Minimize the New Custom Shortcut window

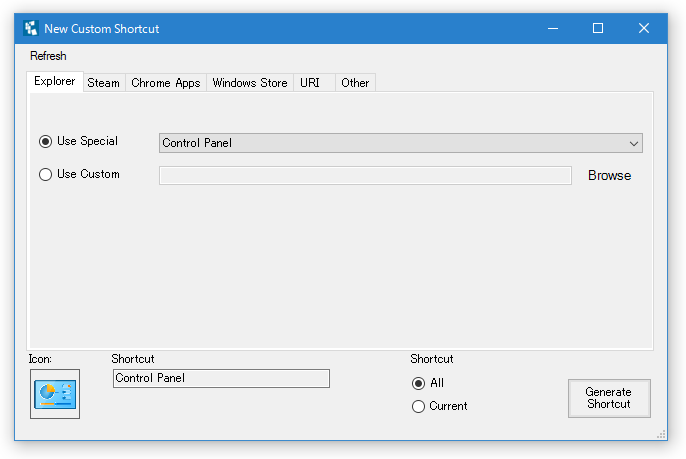click(553, 28)
